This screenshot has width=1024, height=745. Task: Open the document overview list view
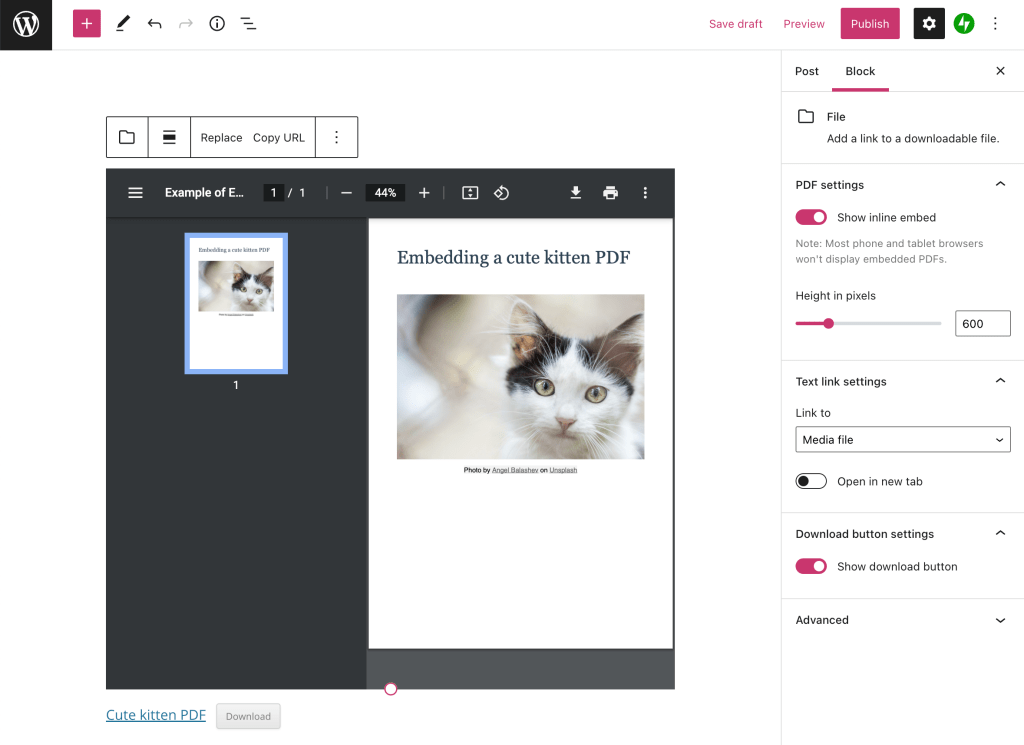click(248, 23)
